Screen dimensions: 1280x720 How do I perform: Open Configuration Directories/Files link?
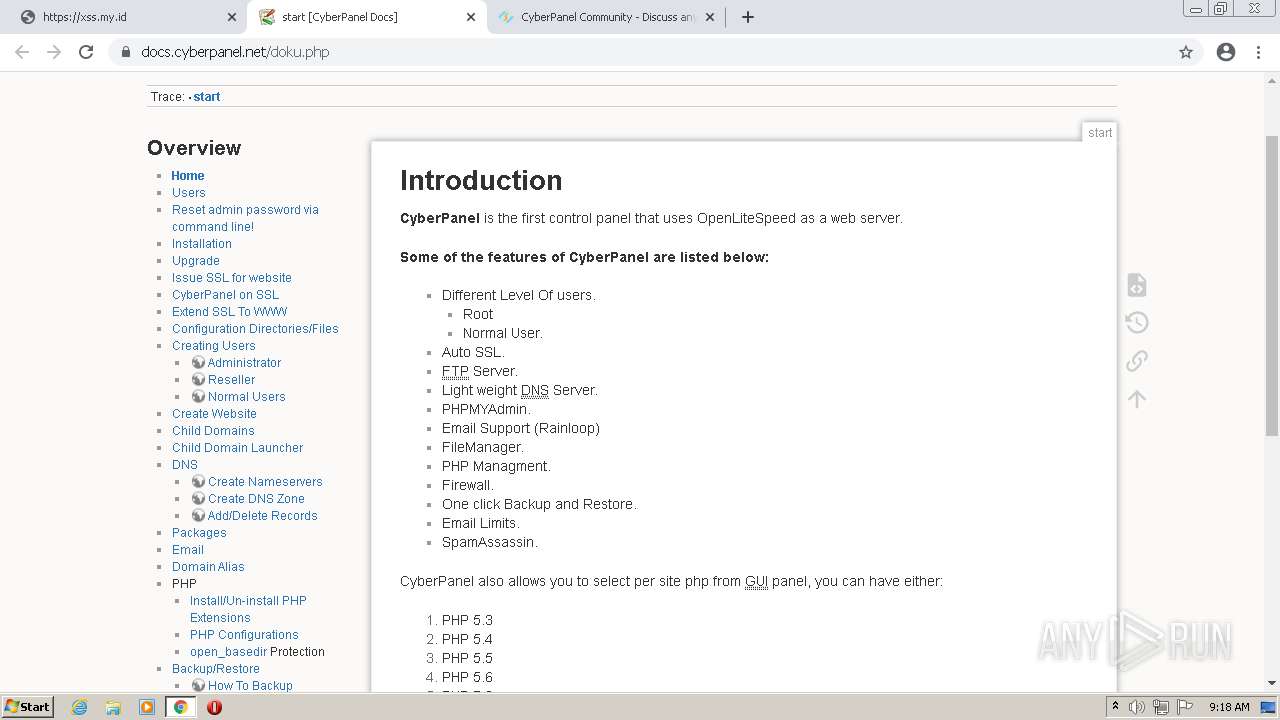click(255, 329)
